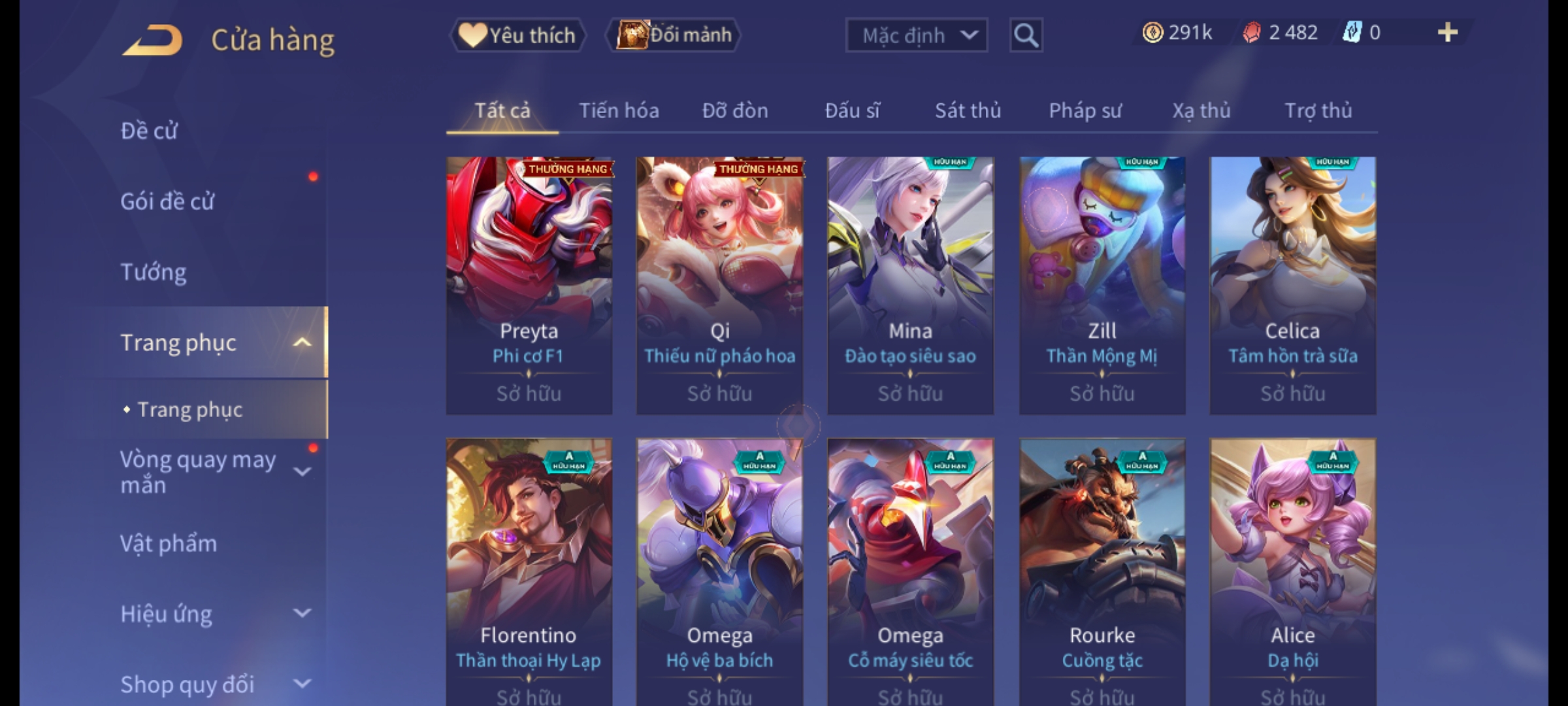This screenshot has height=706, width=1568.
Task: Expand the Shop quy đổi section
Action: (x=302, y=684)
